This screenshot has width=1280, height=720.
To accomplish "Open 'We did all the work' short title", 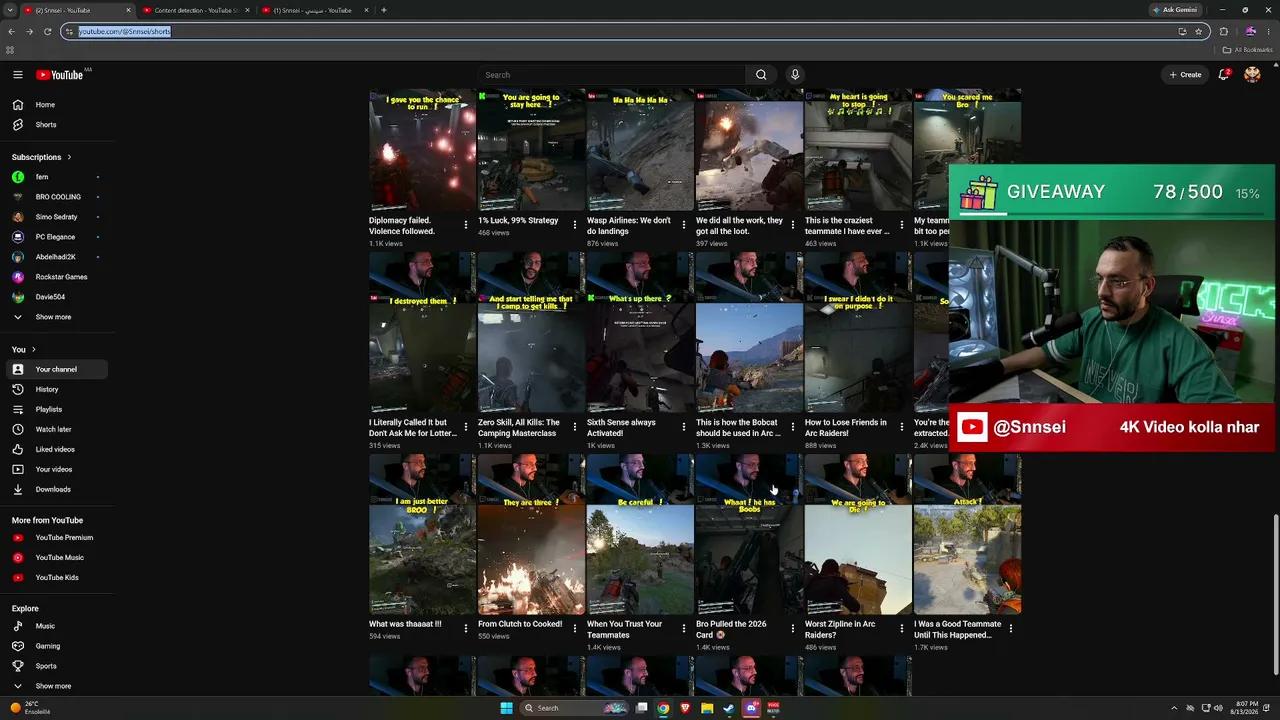I will tap(740, 226).
